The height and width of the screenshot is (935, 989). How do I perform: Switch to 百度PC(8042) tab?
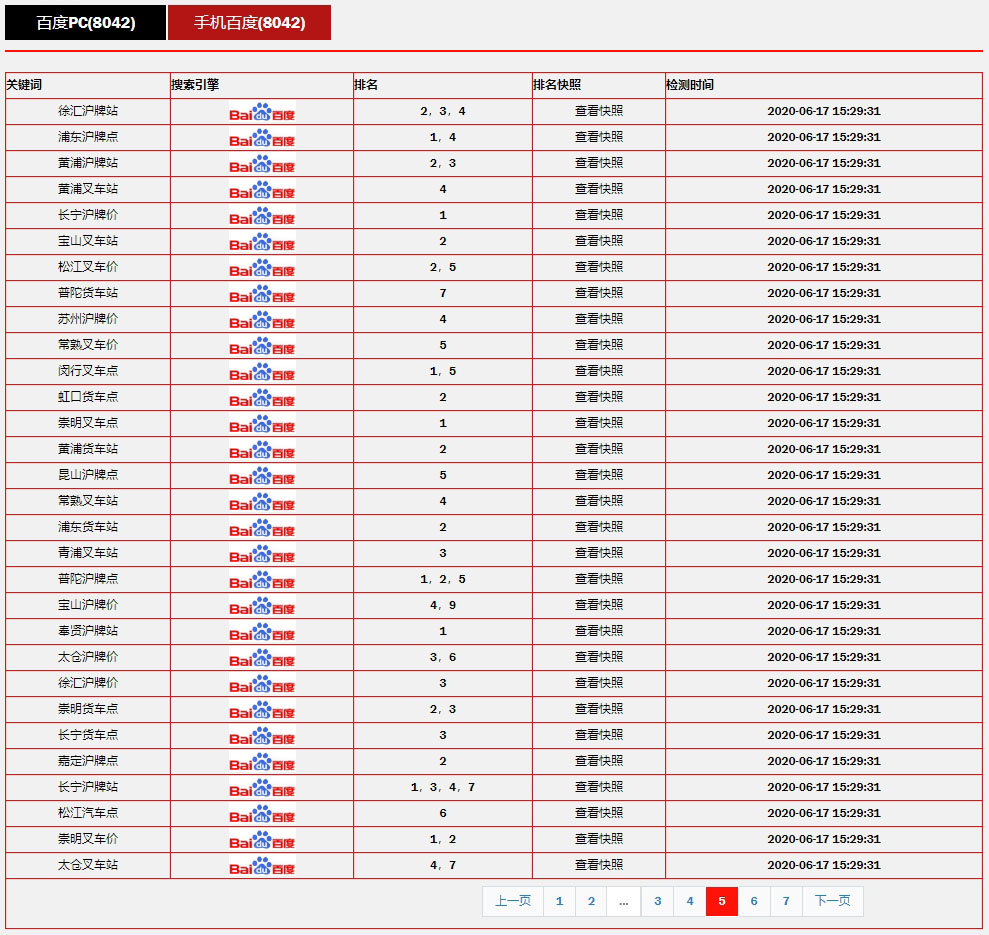[86, 23]
